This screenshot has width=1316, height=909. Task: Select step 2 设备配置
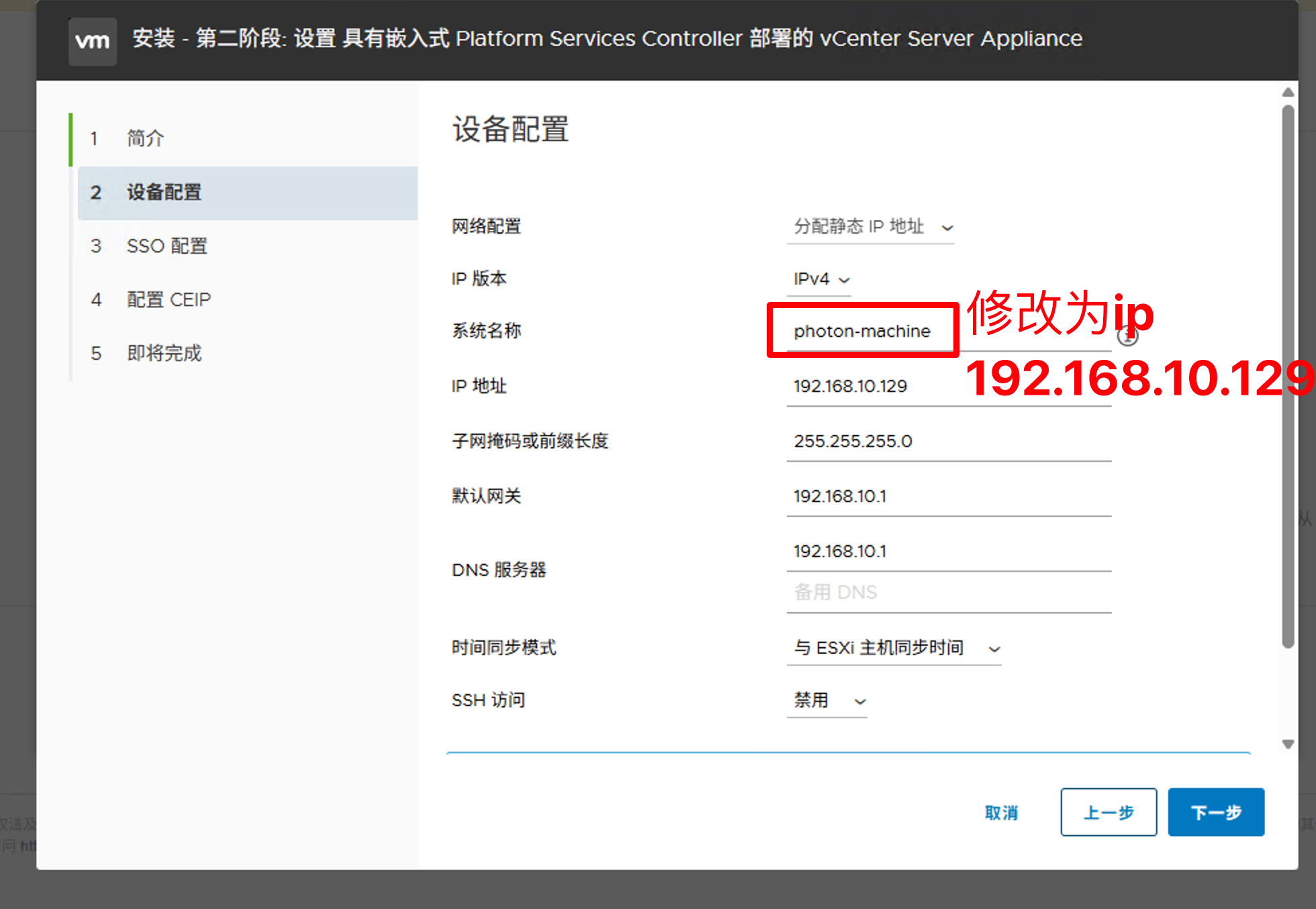coord(247,193)
